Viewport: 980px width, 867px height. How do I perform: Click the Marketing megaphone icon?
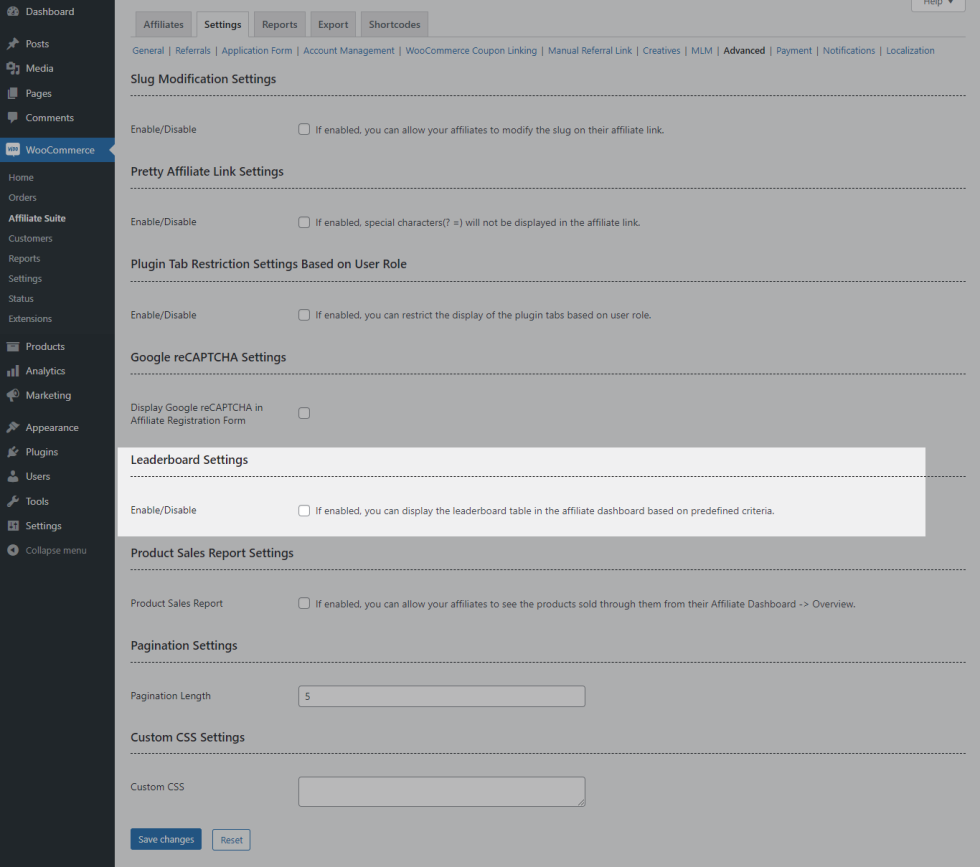coord(13,396)
